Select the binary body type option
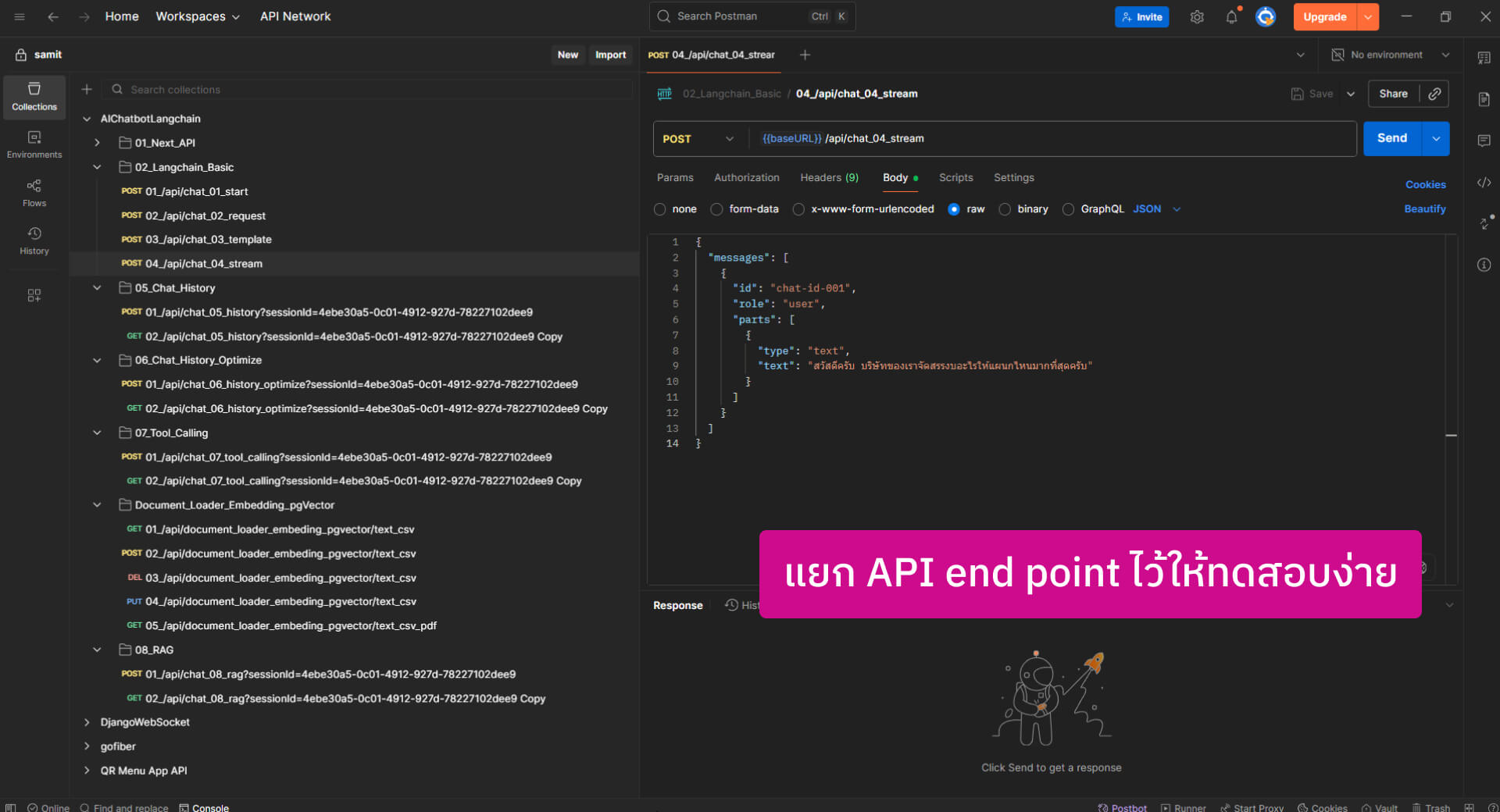This screenshot has height=812, width=1500. (1005, 209)
